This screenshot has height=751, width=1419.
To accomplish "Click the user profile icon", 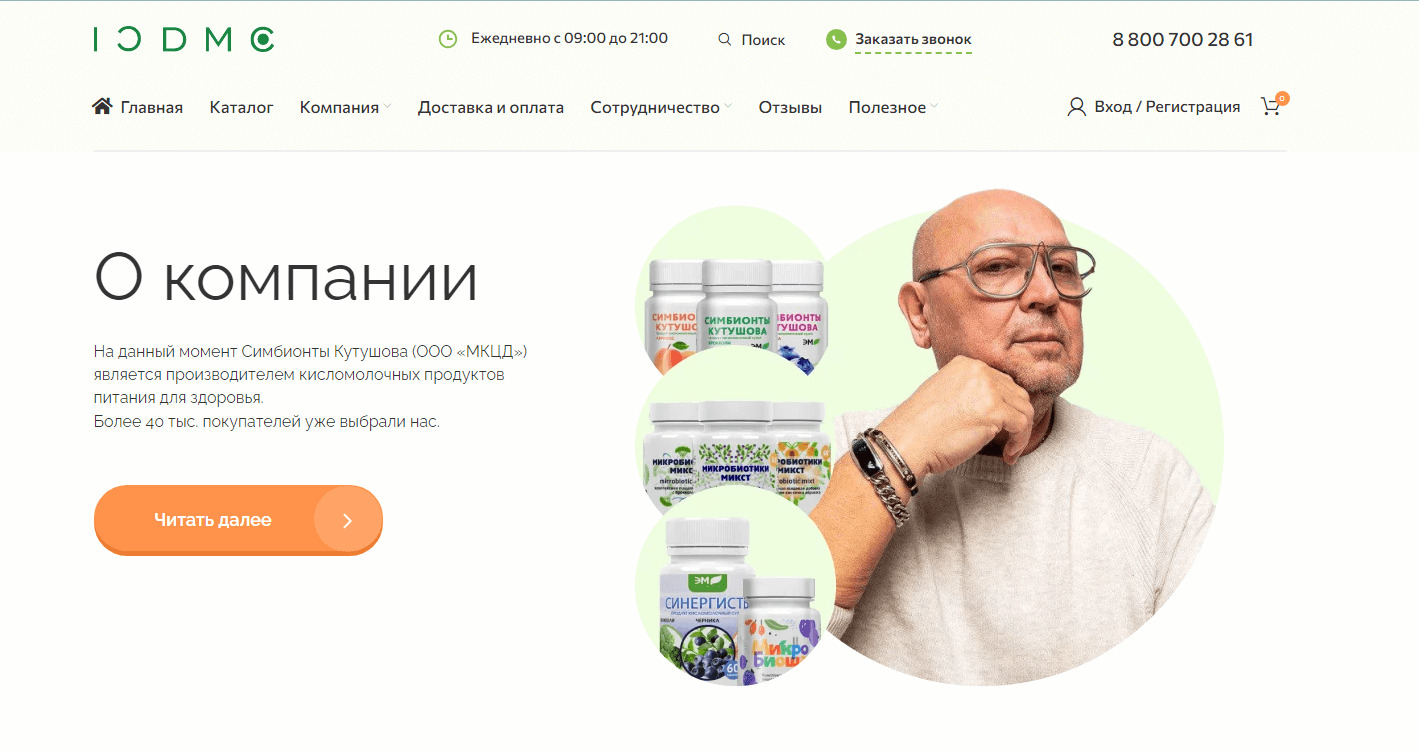I will [1077, 107].
